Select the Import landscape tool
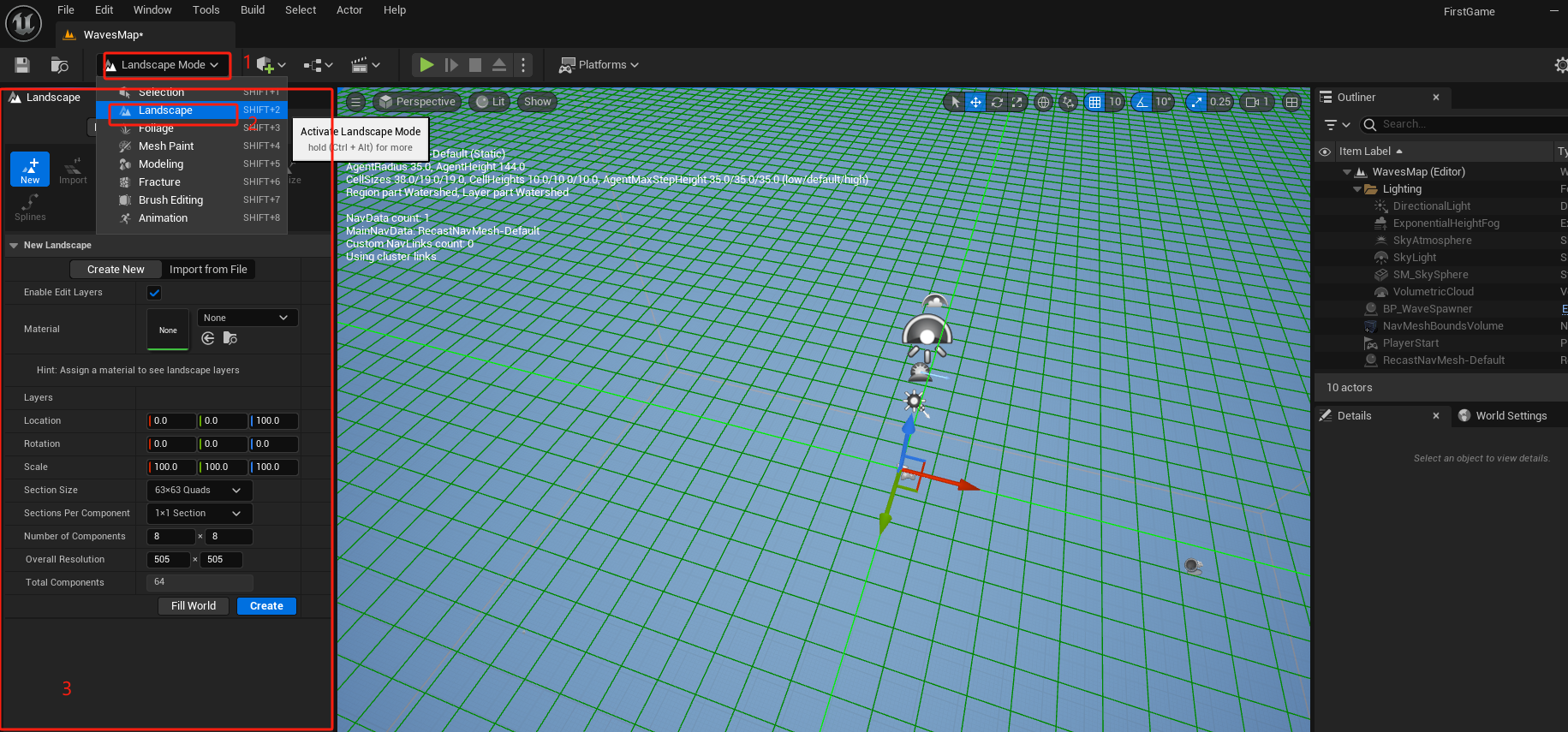Viewport: 1568px width, 732px height. click(73, 169)
